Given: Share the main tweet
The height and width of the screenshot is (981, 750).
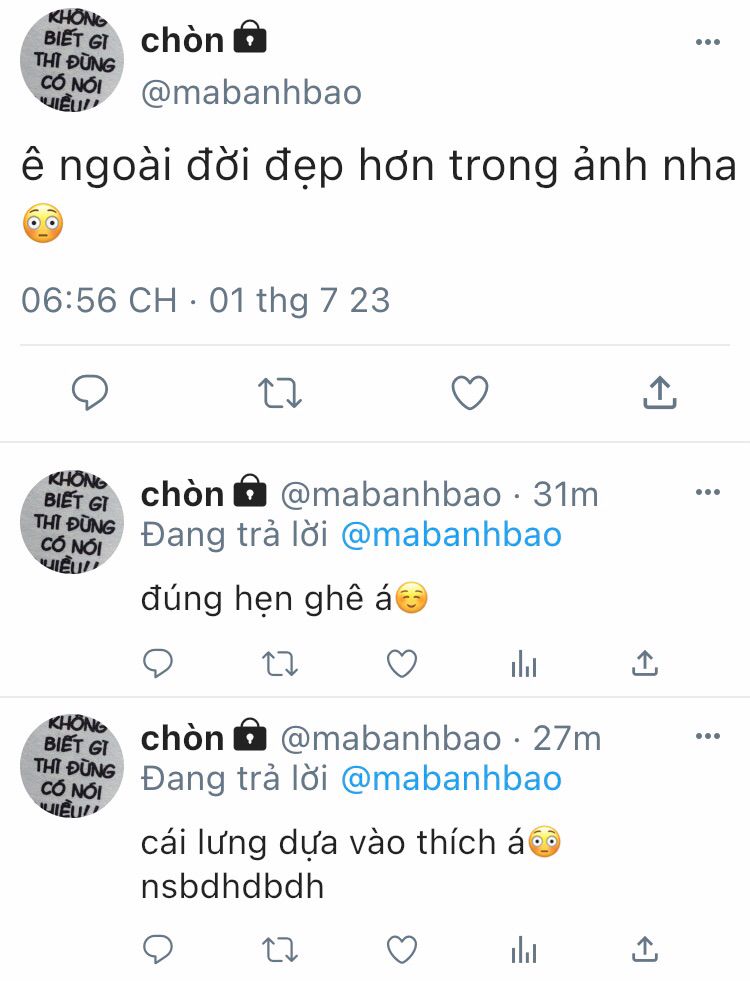Looking at the screenshot, I should (659, 392).
